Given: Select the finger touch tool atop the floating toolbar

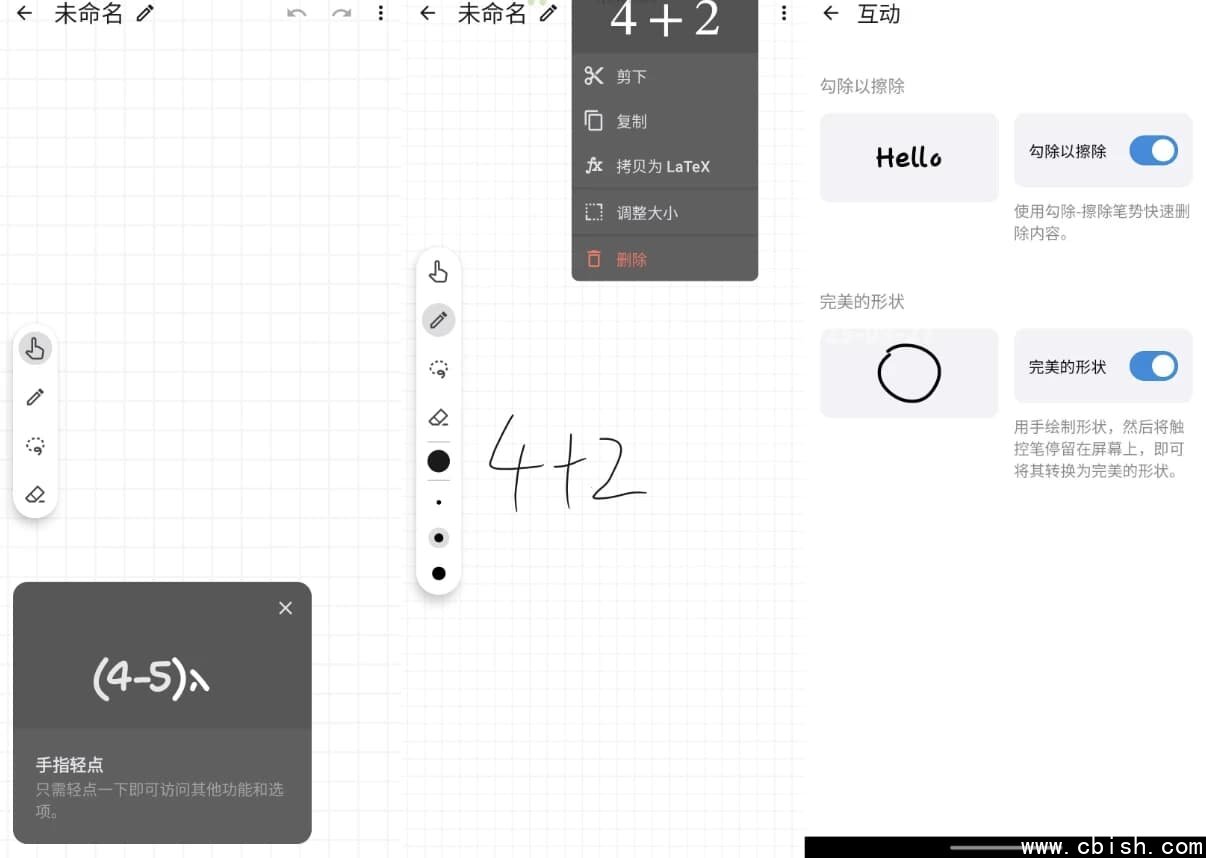Looking at the screenshot, I should [x=438, y=271].
